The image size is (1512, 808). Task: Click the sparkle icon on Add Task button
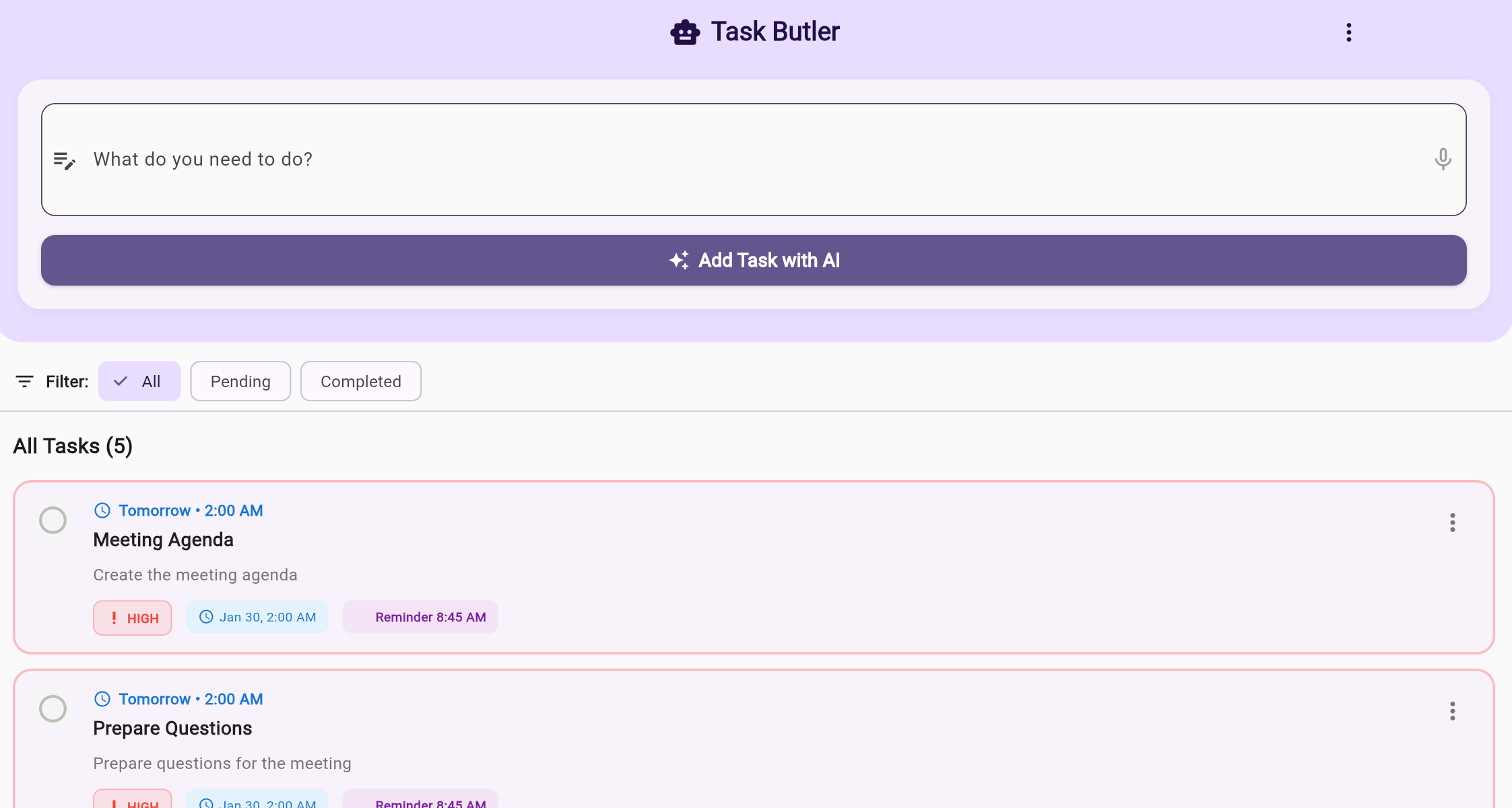tap(679, 261)
